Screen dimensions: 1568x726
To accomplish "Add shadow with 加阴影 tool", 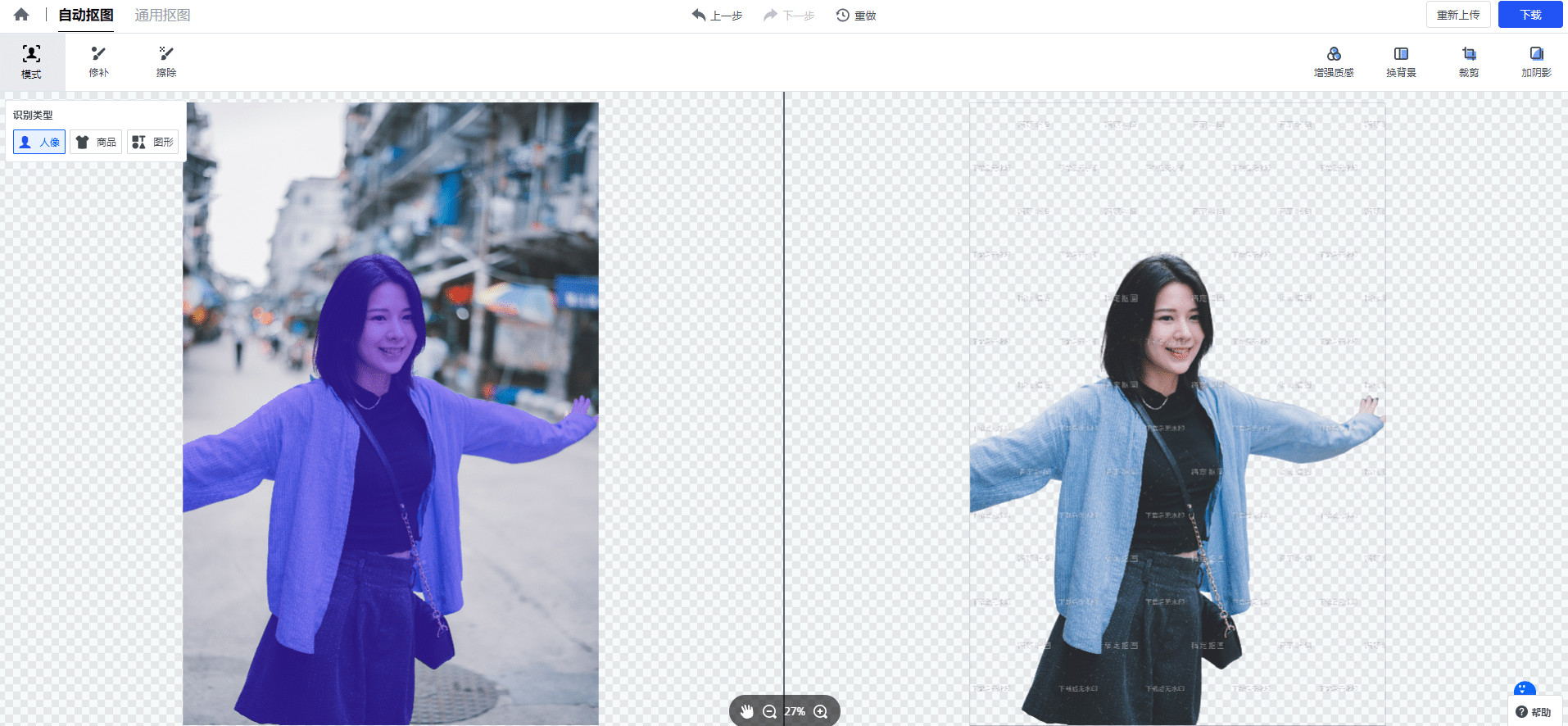I will pos(1536,61).
